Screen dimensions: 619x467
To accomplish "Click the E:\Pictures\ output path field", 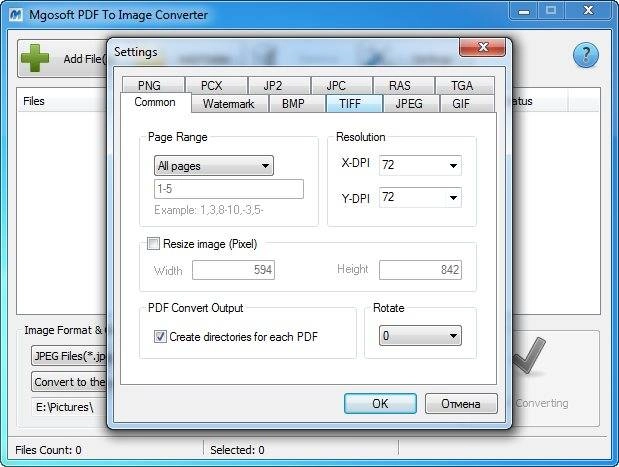I will pyautogui.click(x=70, y=407).
